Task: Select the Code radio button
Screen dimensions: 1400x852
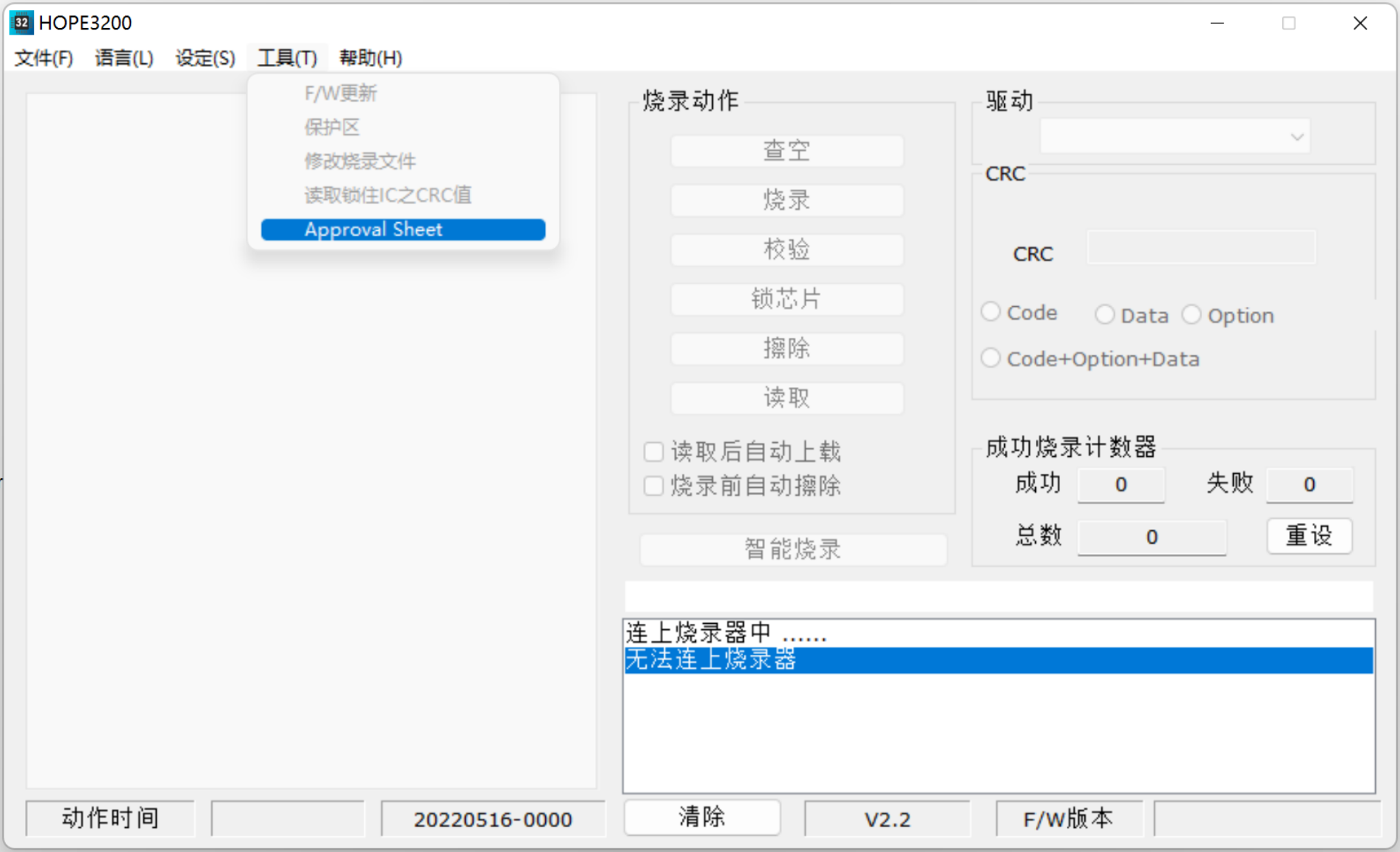Action: point(991,312)
